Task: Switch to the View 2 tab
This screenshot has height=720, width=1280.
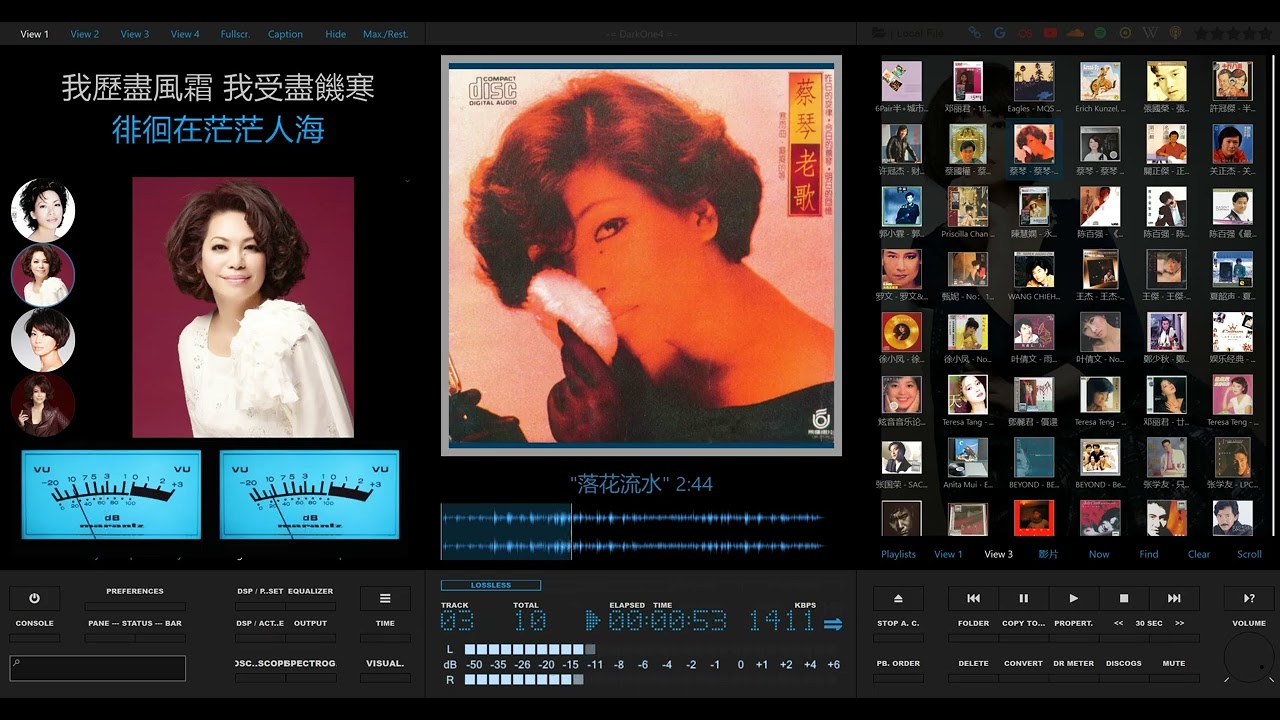Action: click(85, 34)
